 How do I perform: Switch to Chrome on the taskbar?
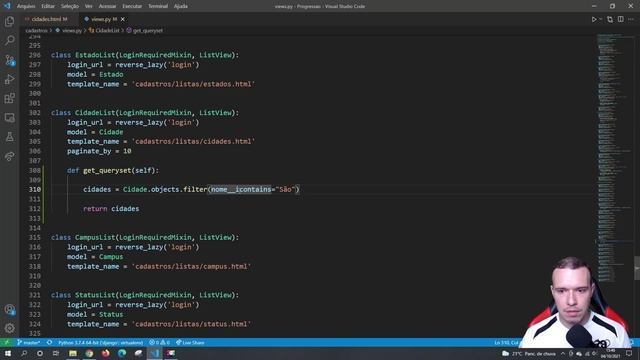tap(89, 353)
